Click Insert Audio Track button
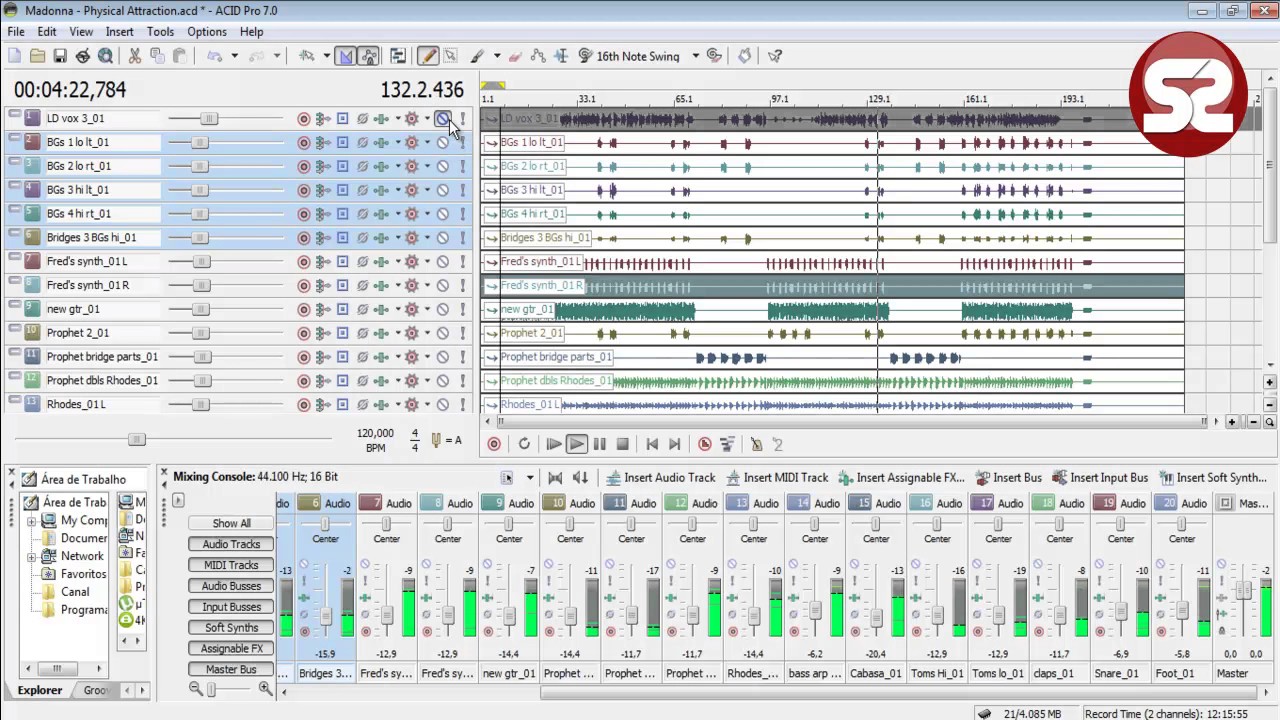The width and height of the screenshot is (1280, 720). coord(661,478)
